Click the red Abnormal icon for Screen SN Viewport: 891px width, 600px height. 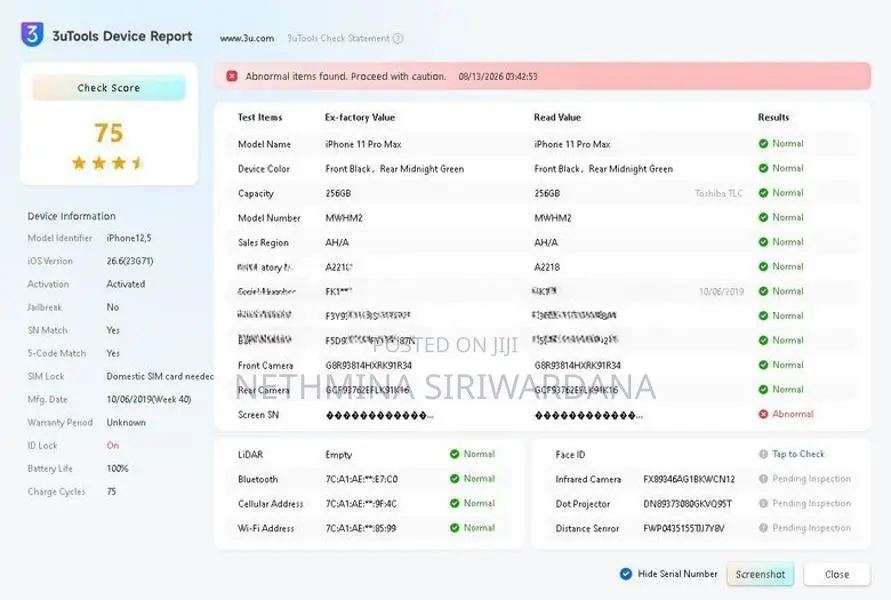tap(763, 414)
